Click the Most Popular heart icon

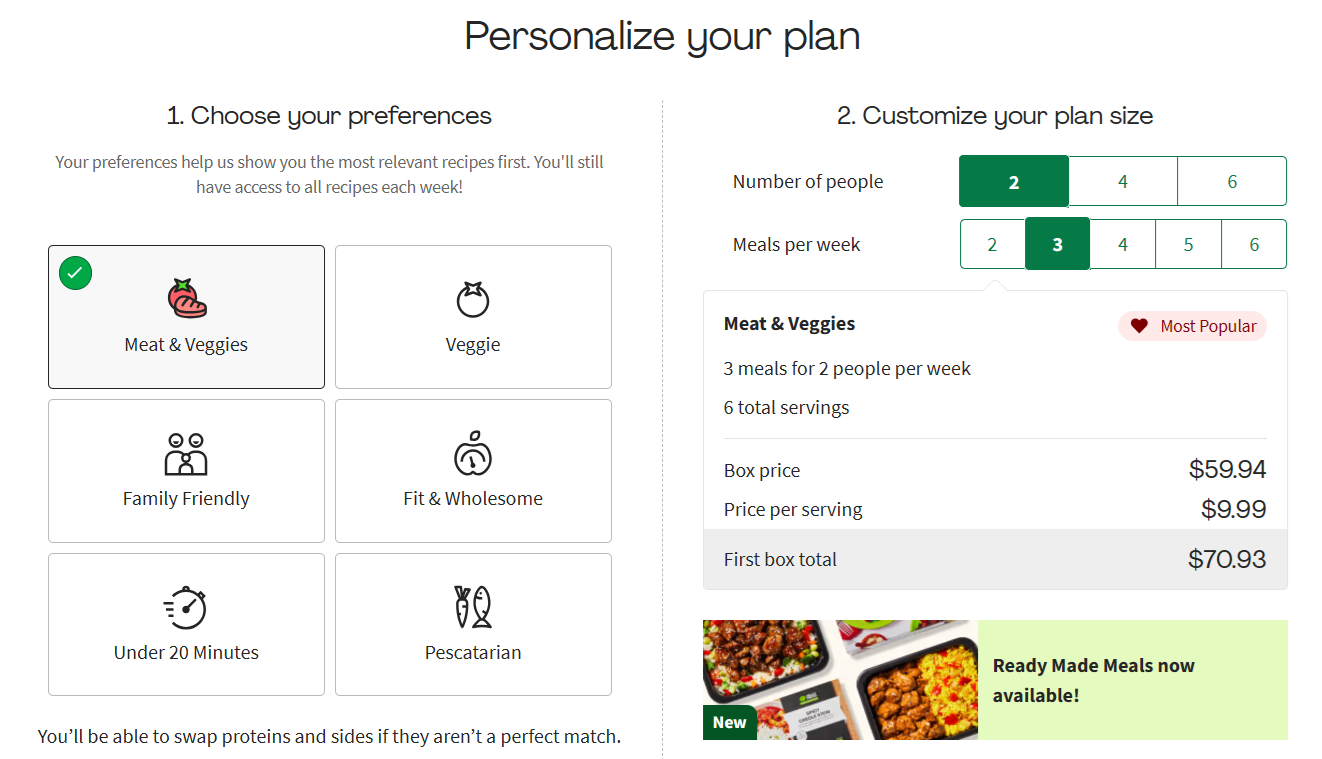1139,326
